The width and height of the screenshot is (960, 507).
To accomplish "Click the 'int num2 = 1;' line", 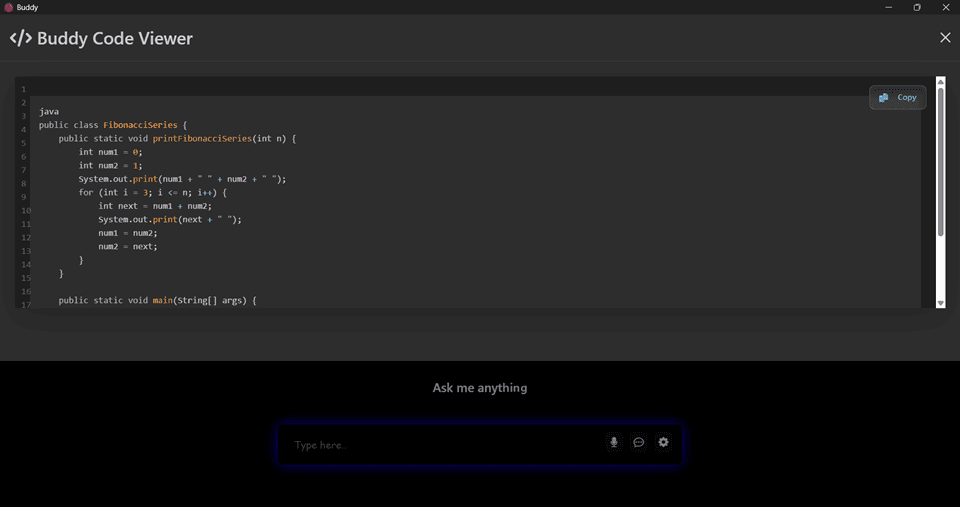I will (x=110, y=165).
